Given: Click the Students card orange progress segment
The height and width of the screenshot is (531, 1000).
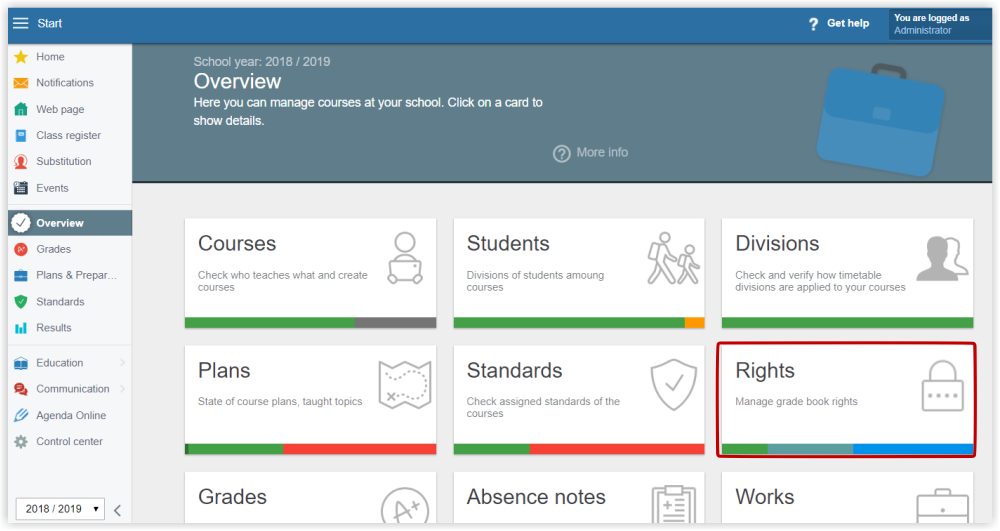Looking at the screenshot, I should (695, 323).
